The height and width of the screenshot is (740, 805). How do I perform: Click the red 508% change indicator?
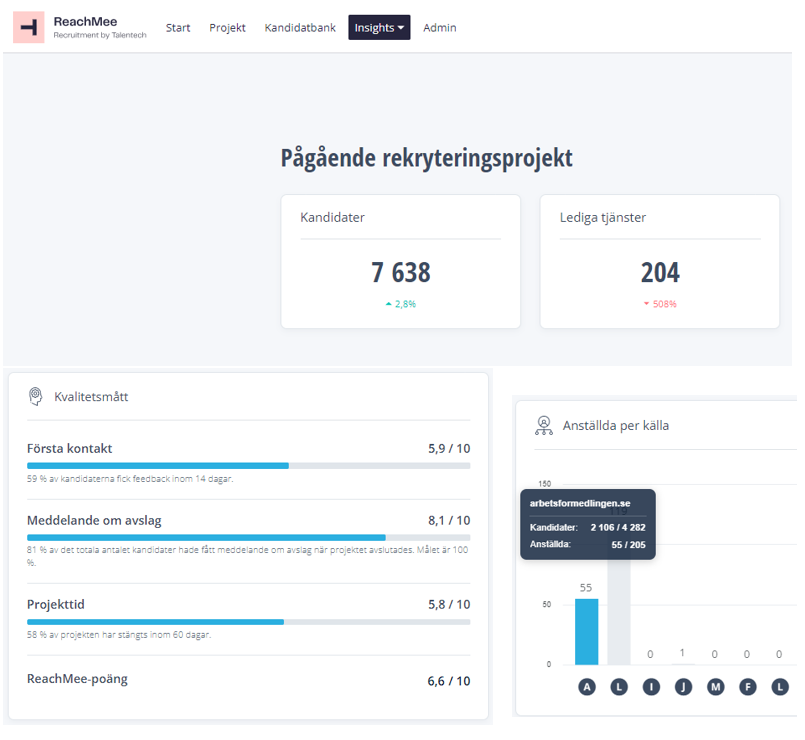(x=660, y=304)
